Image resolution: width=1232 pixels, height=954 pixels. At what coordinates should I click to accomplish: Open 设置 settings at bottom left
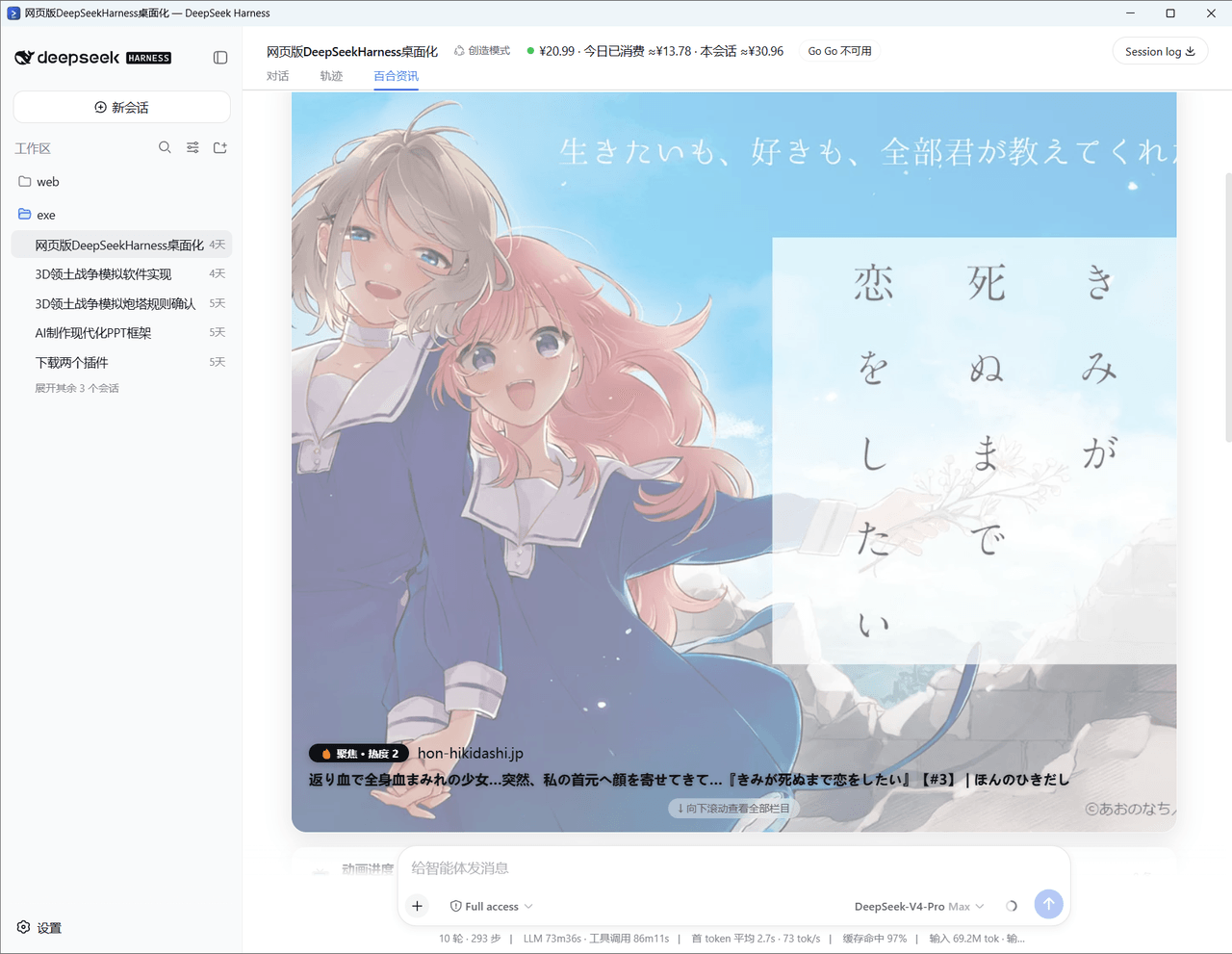pyautogui.click(x=39, y=928)
